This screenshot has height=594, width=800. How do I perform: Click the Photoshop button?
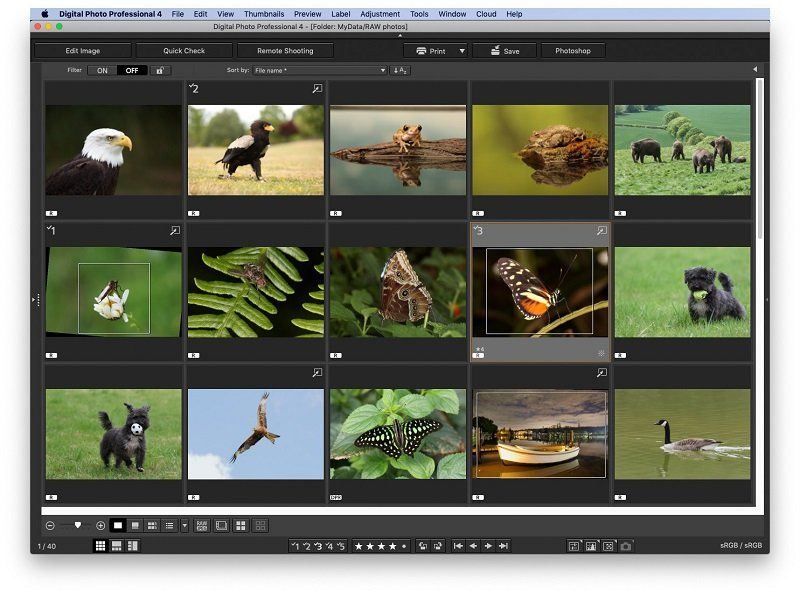(575, 49)
